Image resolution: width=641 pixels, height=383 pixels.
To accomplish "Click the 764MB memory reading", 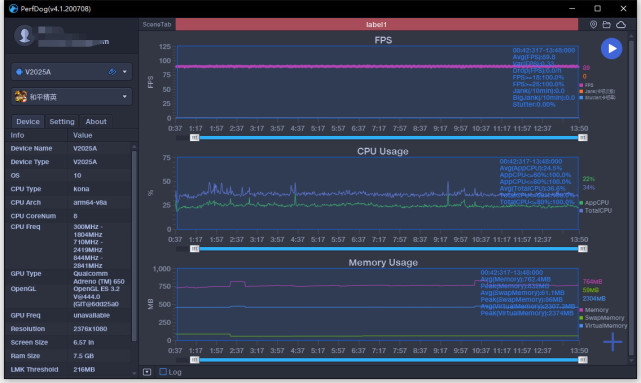I will point(592,282).
